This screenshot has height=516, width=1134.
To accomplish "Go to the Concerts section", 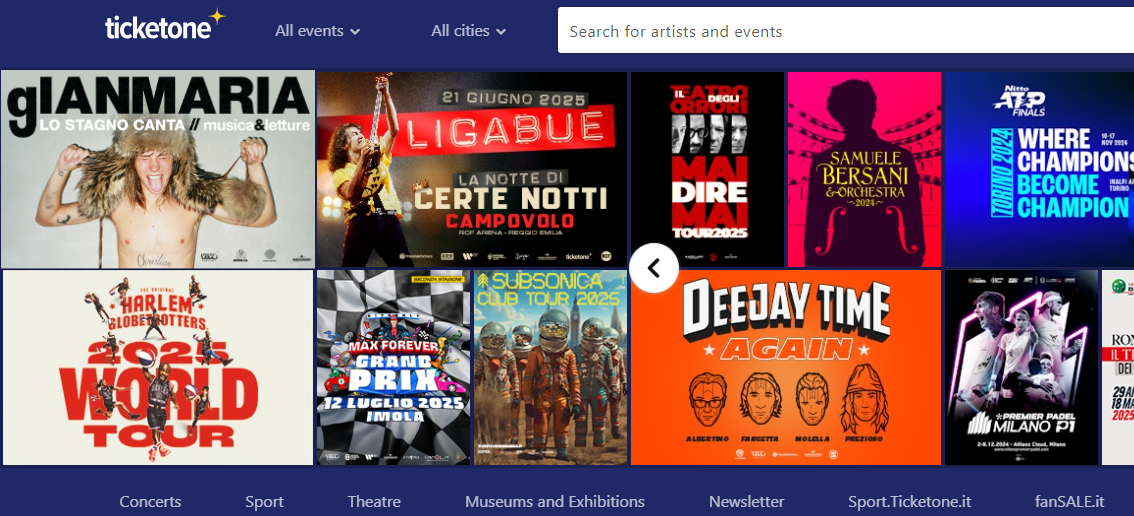I will pos(150,502).
